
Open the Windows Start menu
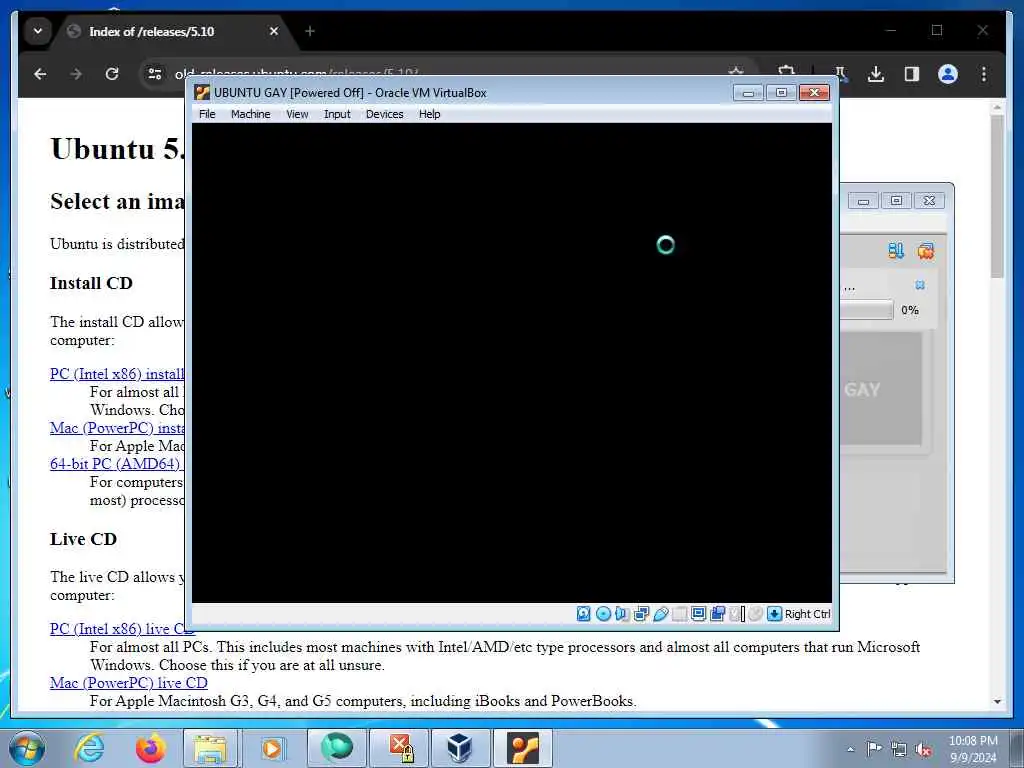click(x=27, y=748)
